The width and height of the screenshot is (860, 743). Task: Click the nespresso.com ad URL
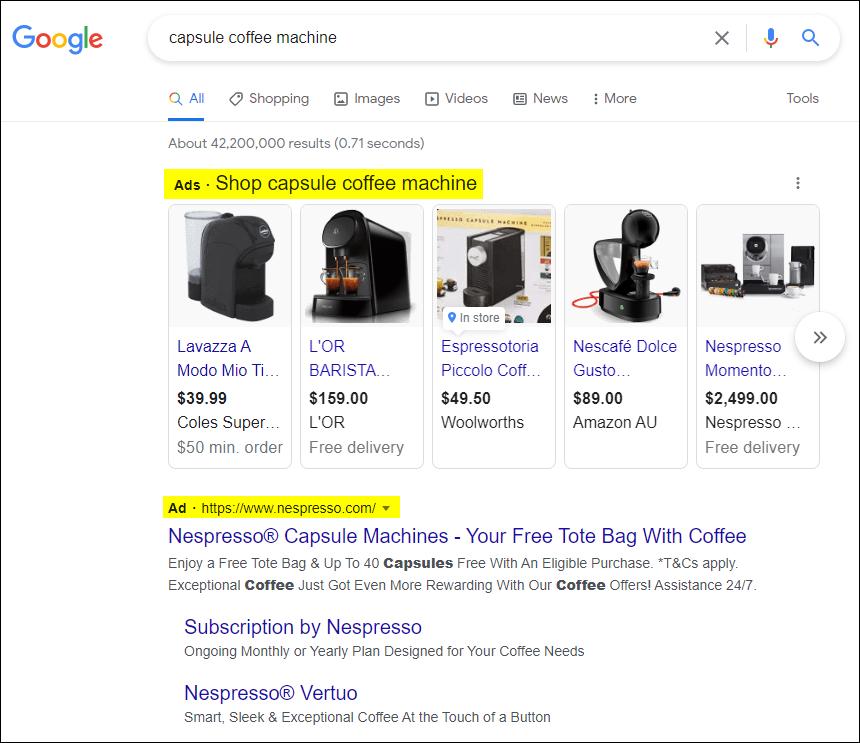click(288, 508)
